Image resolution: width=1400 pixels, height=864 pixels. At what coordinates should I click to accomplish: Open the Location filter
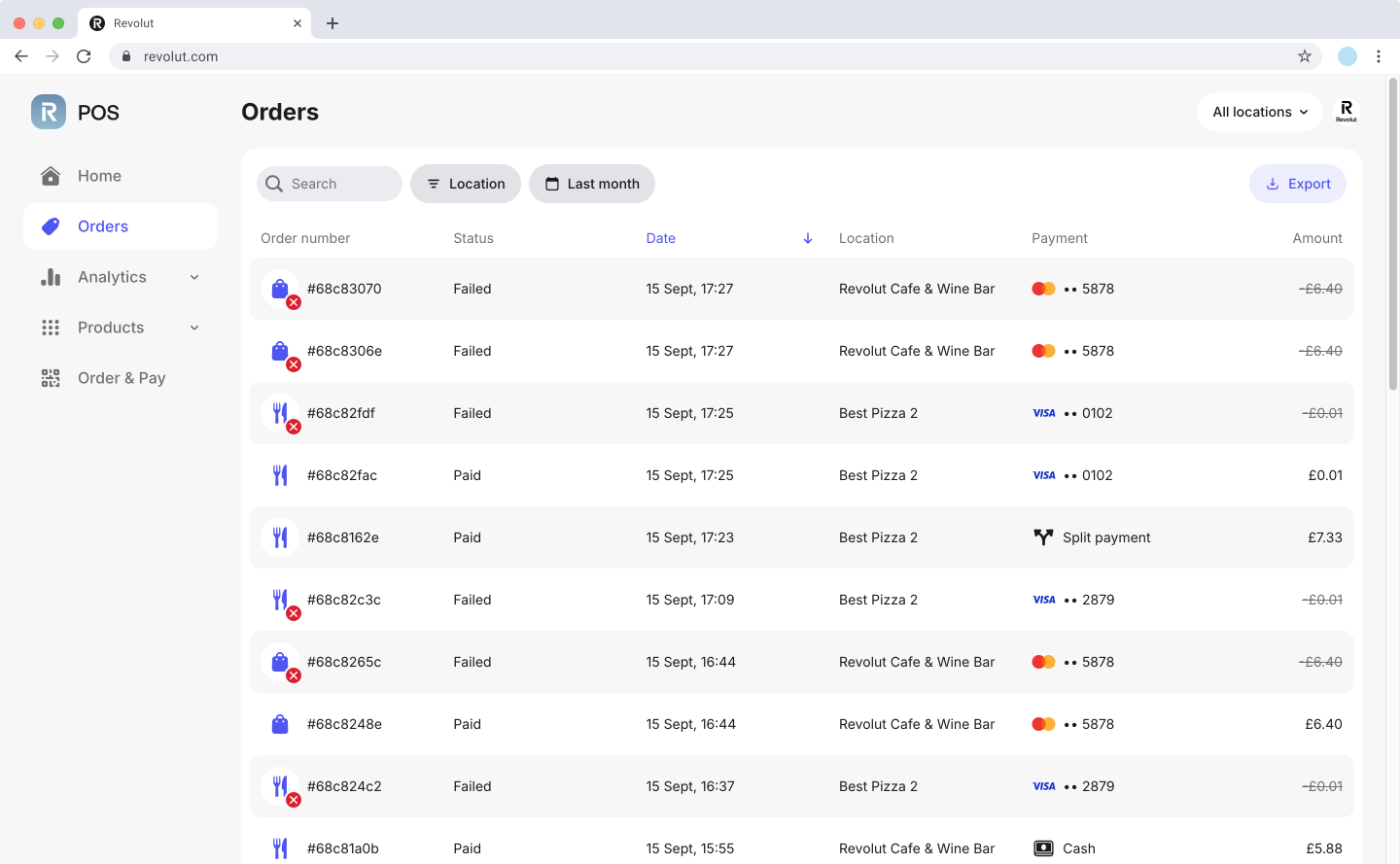tap(466, 184)
